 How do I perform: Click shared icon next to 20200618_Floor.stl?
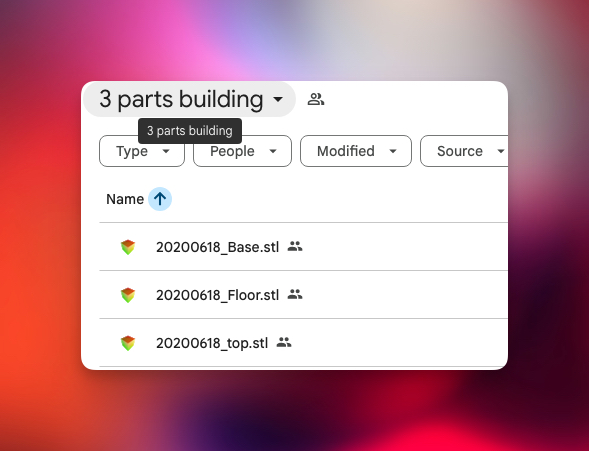(295, 294)
